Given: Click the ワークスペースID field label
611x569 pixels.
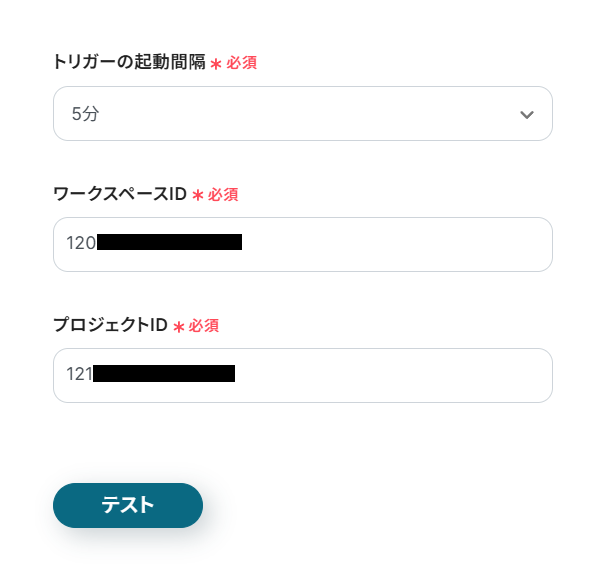Looking at the screenshot, I should (x=119, y=194).
